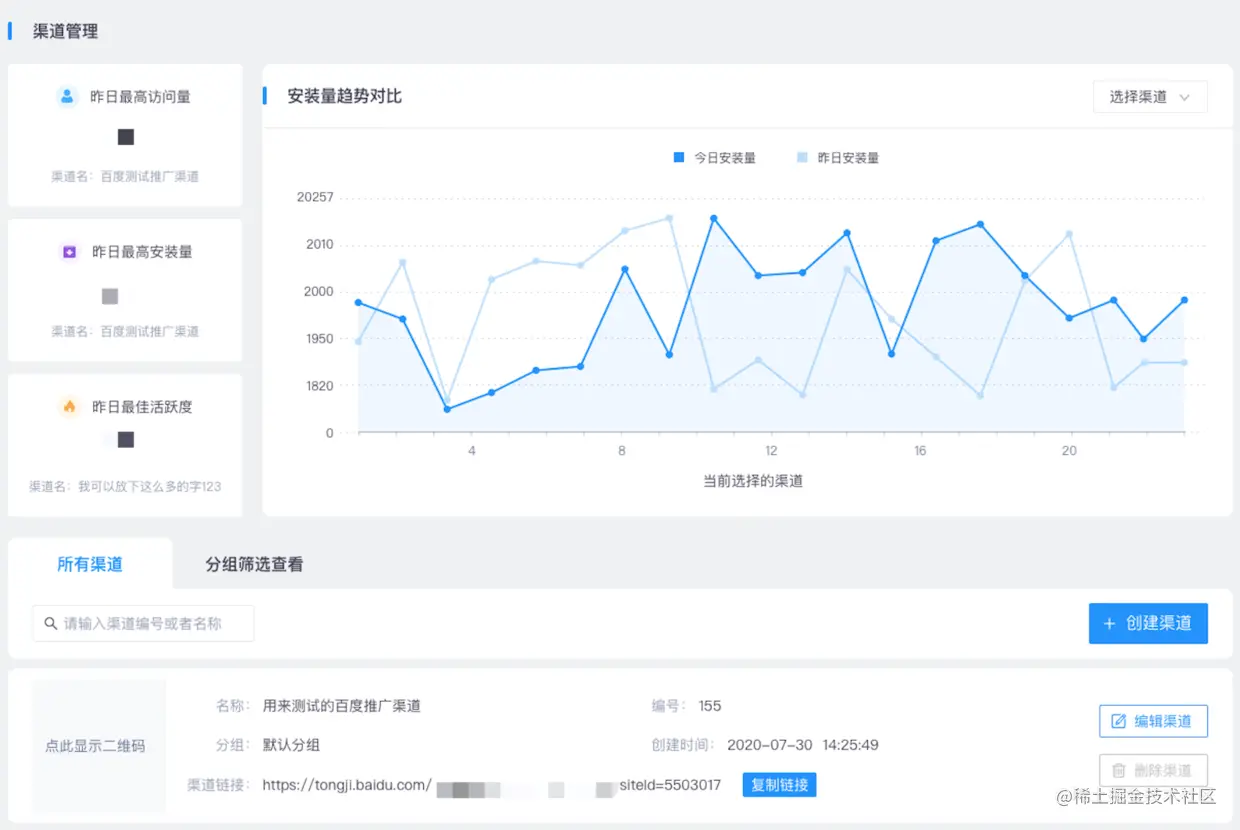Click the channel name 用来测试的百度推广渠道
This screenshot has width=1240, height=830.
coord(342,706)
